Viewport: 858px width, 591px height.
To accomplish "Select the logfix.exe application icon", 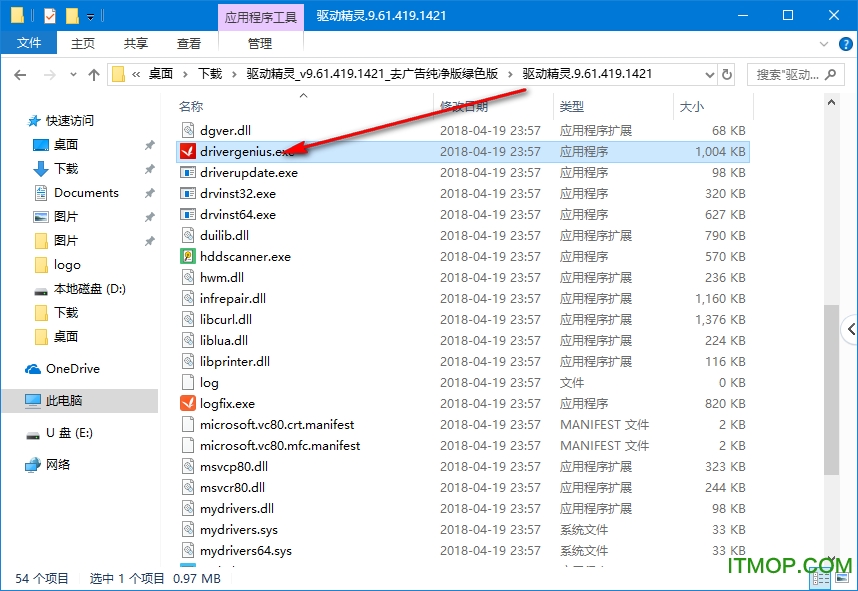I will coord(186,403).
